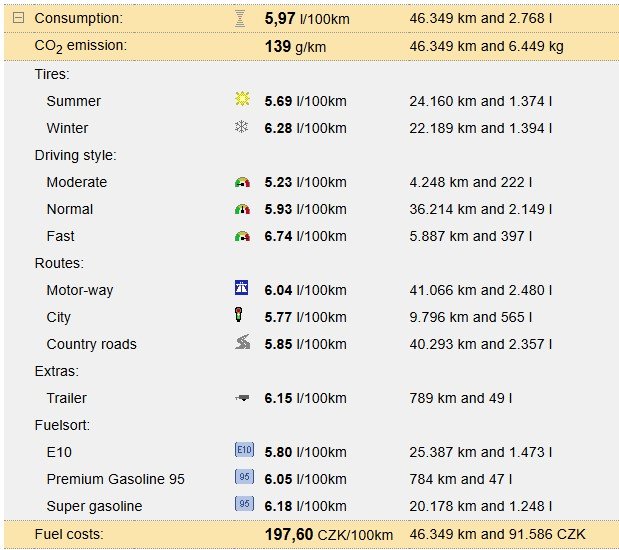Click the 197,60 CZK/100km value
Viewport: 619px width, 550px height.
coord(329,535)
